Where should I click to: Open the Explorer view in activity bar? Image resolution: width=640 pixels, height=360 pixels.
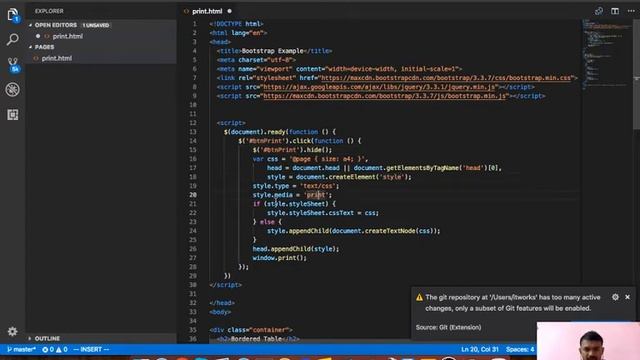[x=13, y=15]
